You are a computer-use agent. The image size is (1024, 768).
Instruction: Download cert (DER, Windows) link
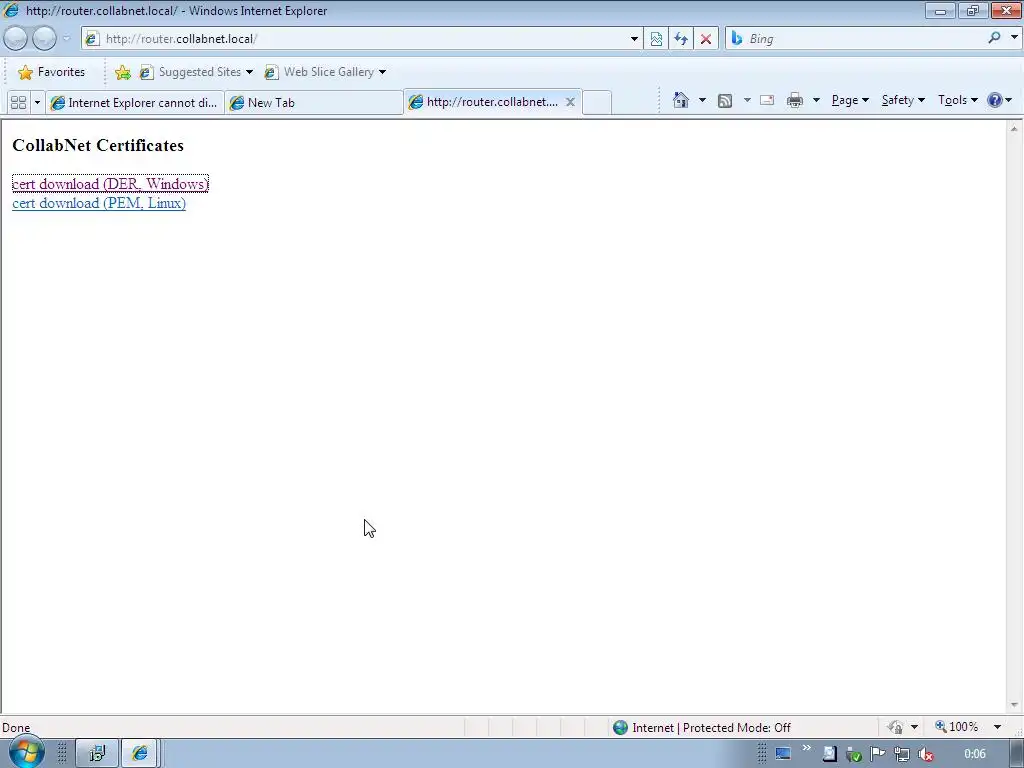coord(110,184)
